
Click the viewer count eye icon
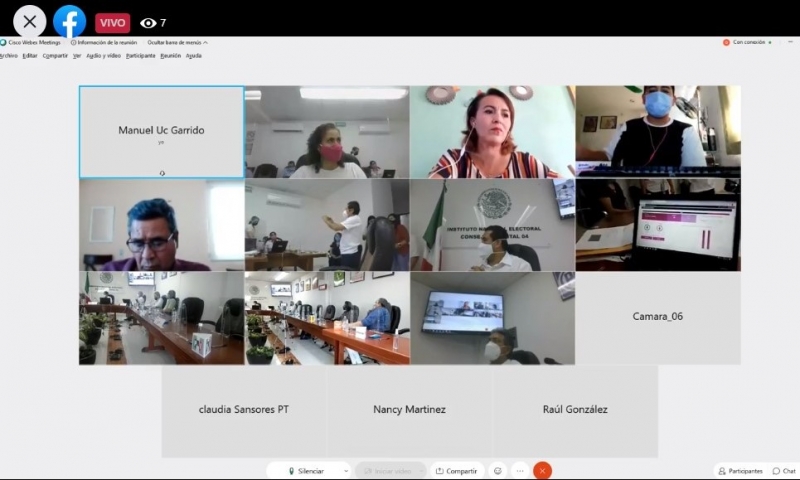point(148,23)
